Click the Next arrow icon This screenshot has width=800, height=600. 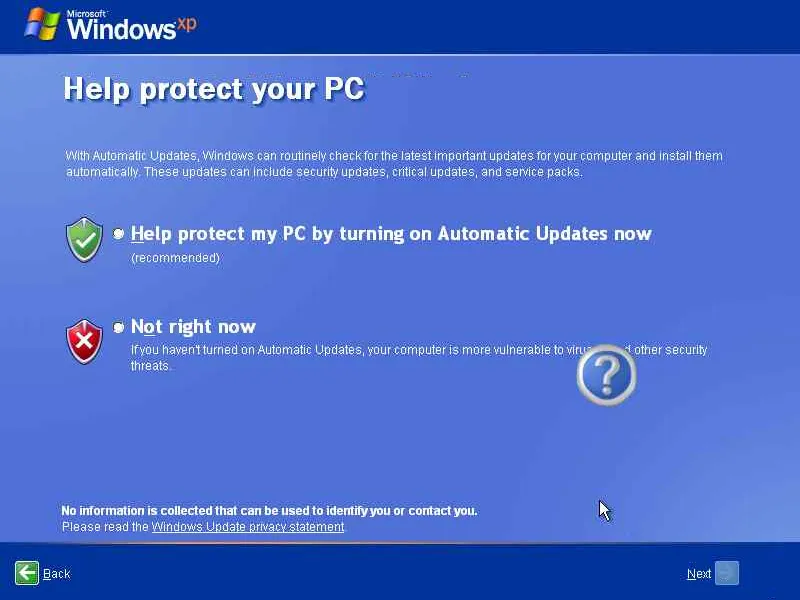point(727,573)
